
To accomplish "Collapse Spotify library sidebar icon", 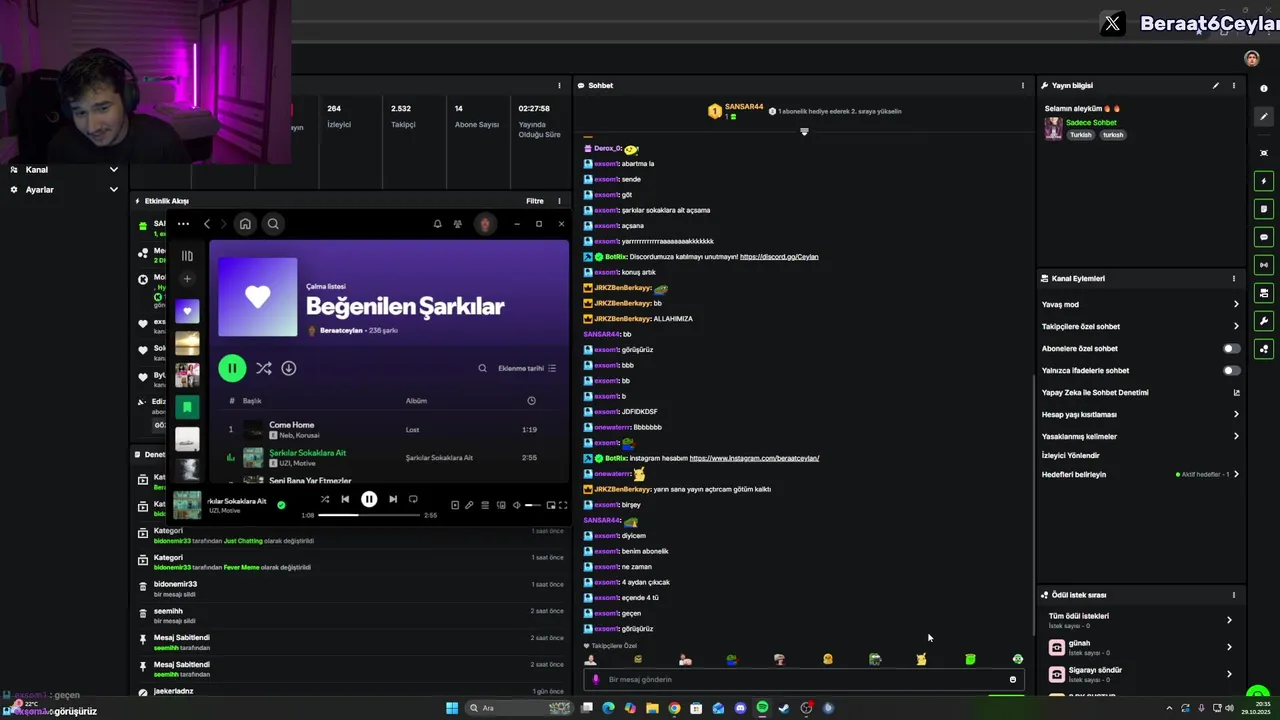I will (x=187, y=256).
